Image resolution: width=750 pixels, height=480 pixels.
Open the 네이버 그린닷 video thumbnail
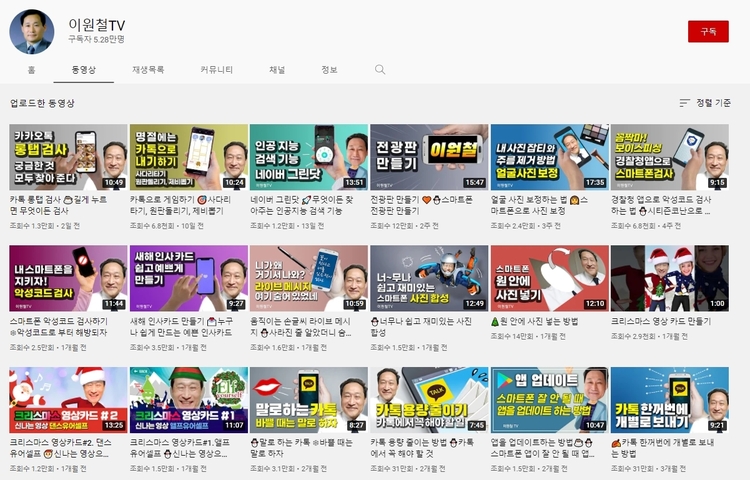(x=309, y=157)
